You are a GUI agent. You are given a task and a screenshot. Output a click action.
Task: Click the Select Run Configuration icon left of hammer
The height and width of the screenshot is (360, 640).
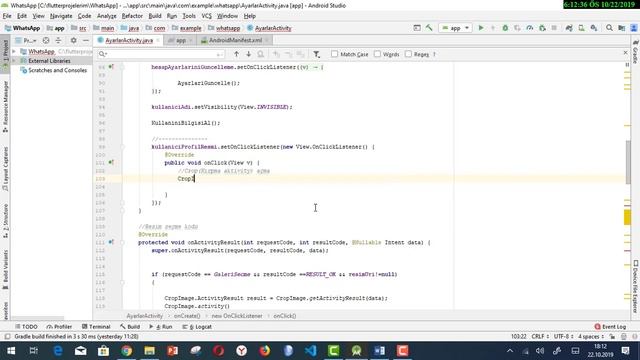417,28
